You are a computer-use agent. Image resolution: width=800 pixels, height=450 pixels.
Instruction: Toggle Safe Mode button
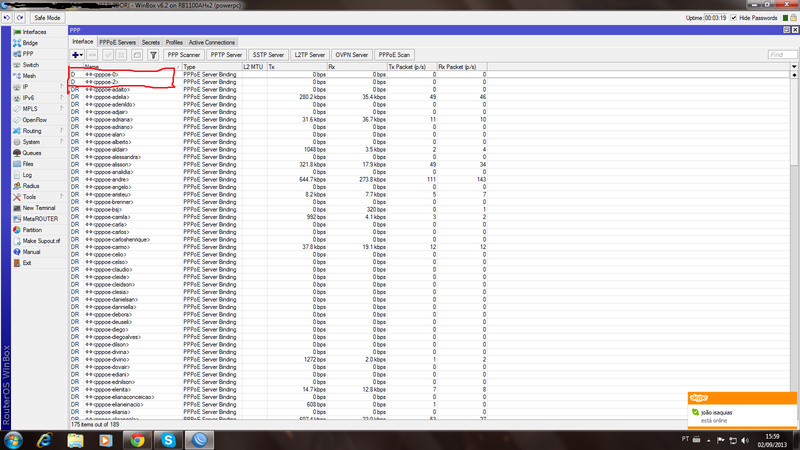[x=47, y=18]
